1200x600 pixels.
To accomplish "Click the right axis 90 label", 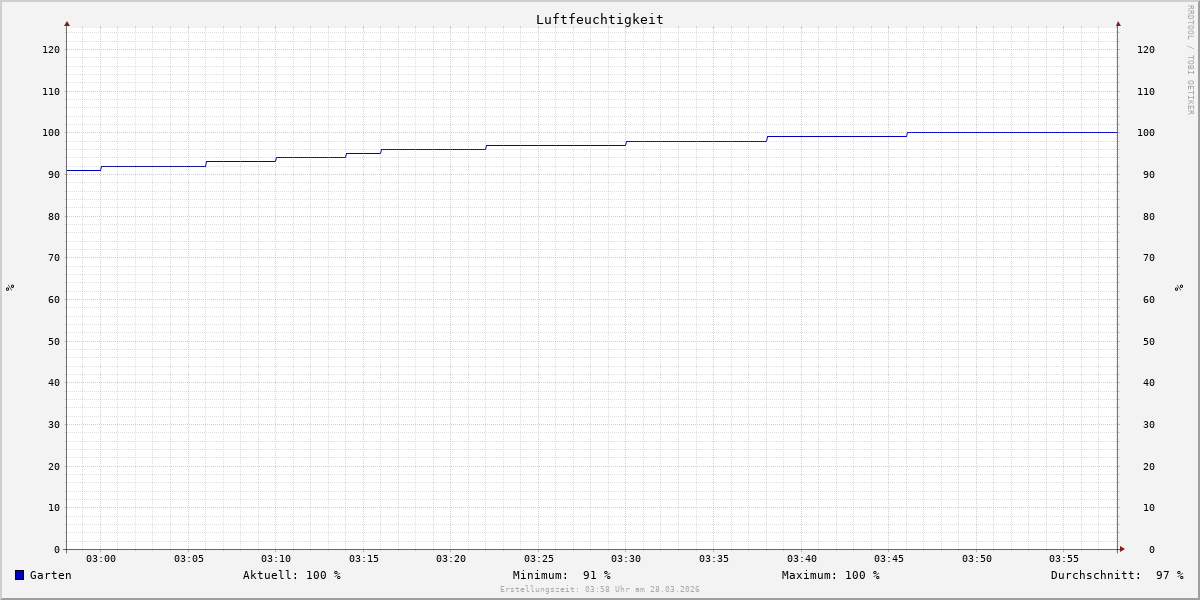I will coord(1149,174).
